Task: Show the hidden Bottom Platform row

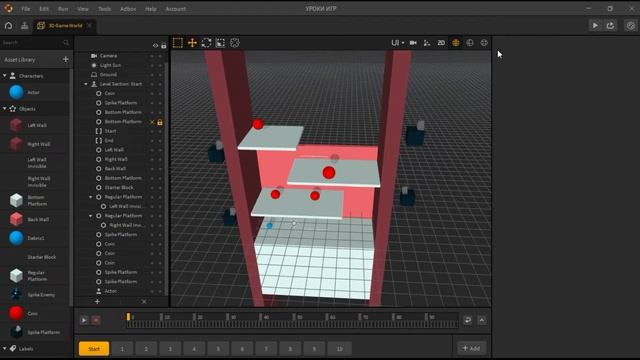Action: (x=152, y=122)
